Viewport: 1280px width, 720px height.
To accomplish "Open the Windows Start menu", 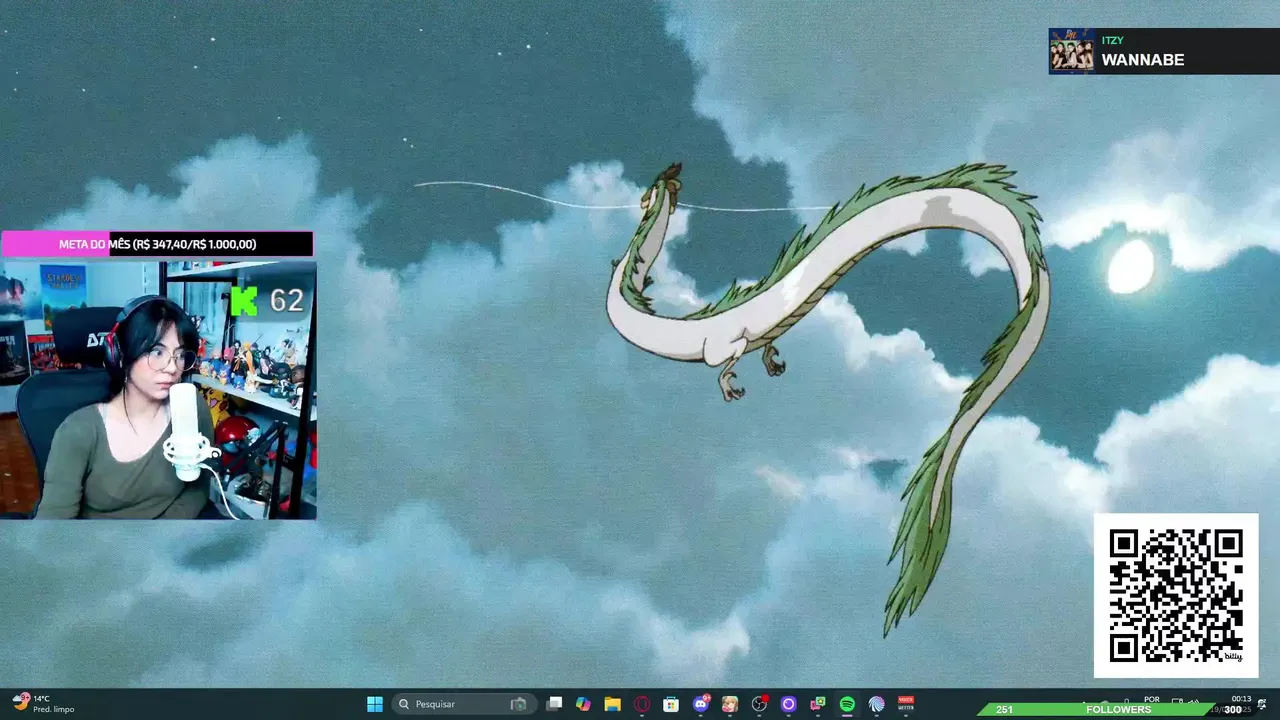I will point(375,704).
